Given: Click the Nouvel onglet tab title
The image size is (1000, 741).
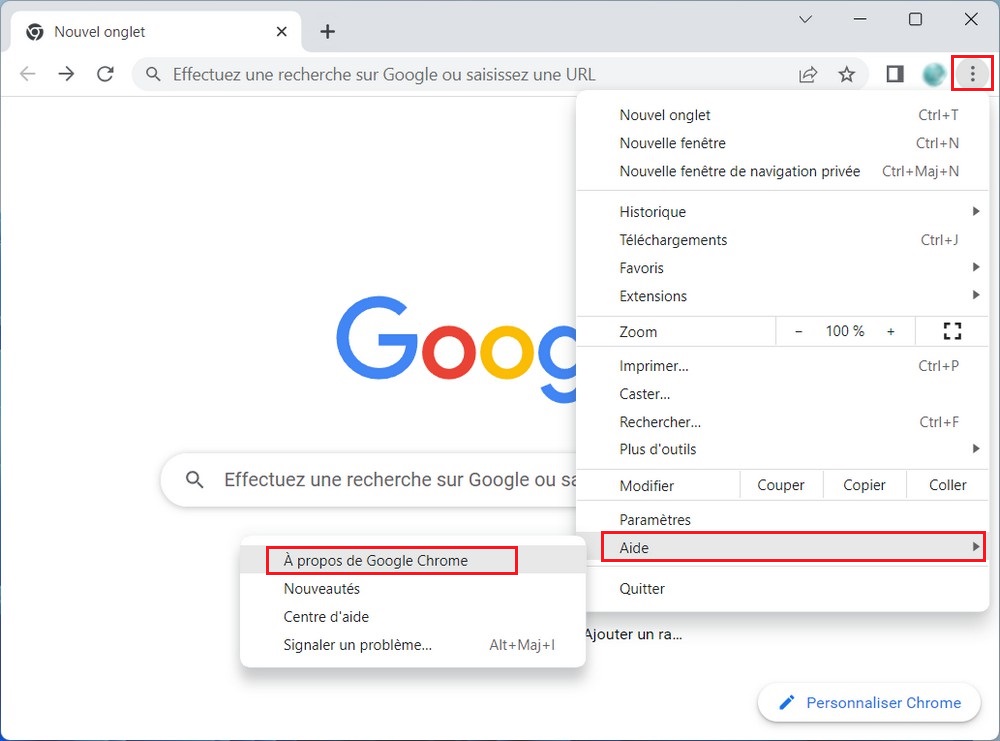Looking at the screenshot, I should [99, 31].
